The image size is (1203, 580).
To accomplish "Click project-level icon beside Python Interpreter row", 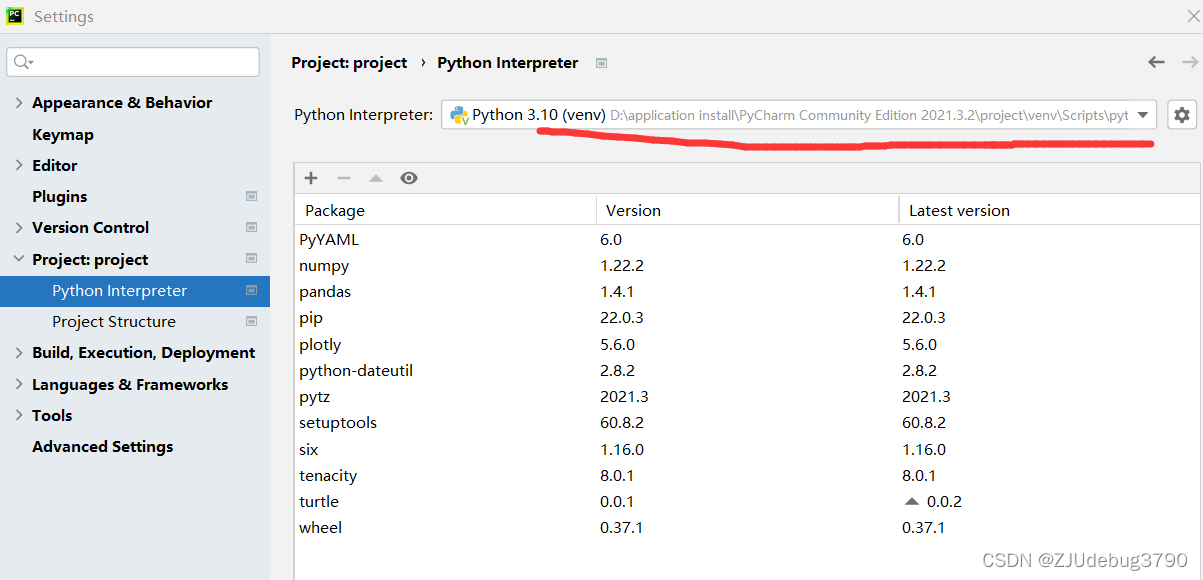I will click(x=251, y=291).
